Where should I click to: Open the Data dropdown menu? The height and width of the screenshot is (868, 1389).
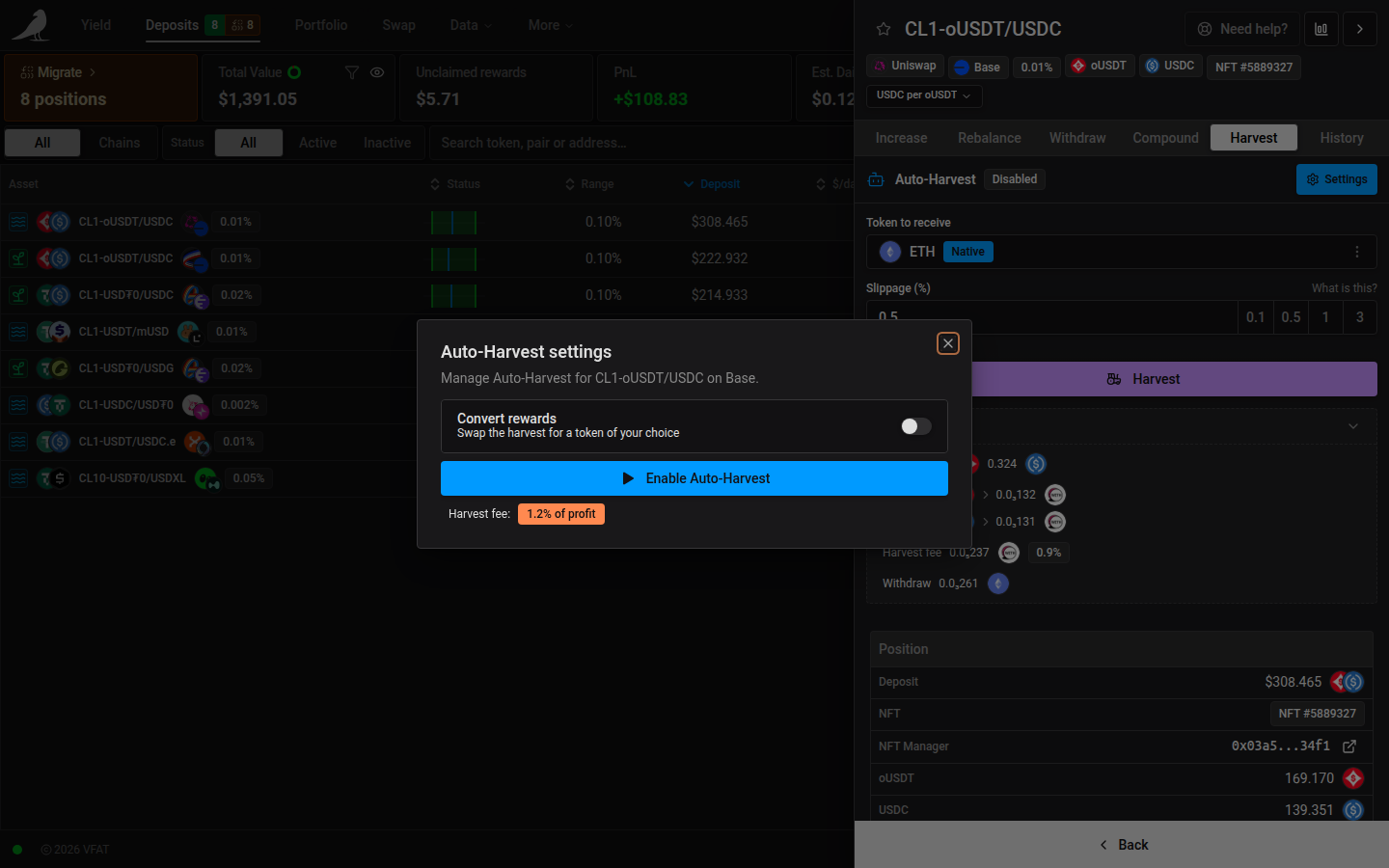pos(471,25)
